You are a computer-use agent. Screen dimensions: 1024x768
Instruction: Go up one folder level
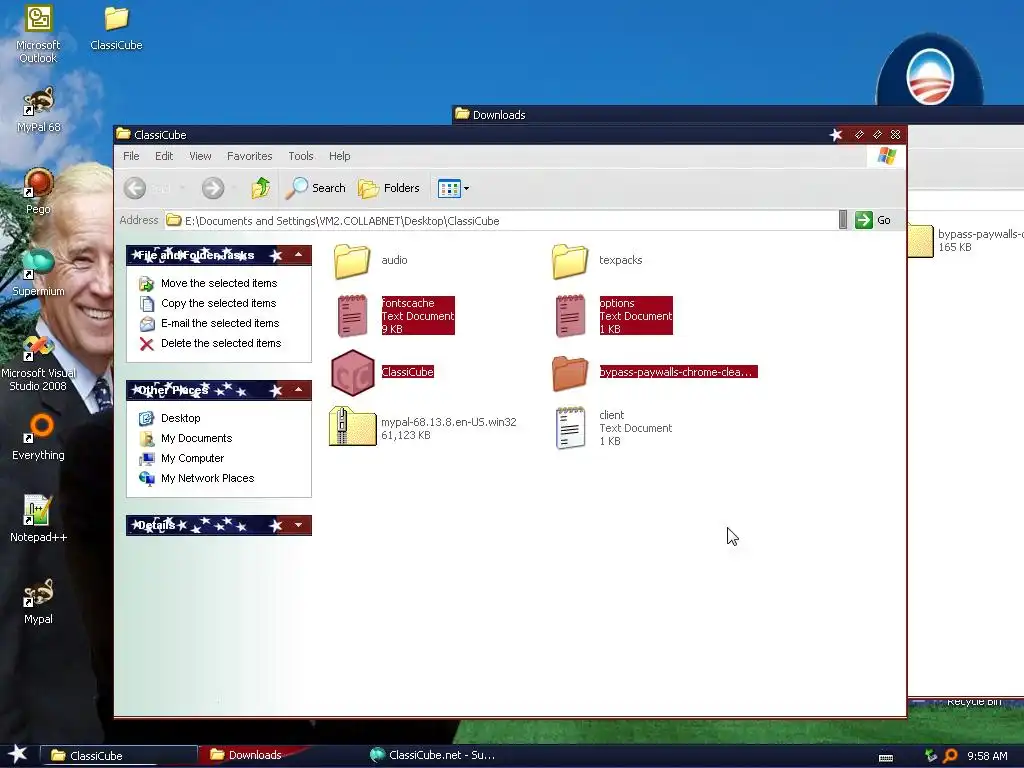[261, 188]
